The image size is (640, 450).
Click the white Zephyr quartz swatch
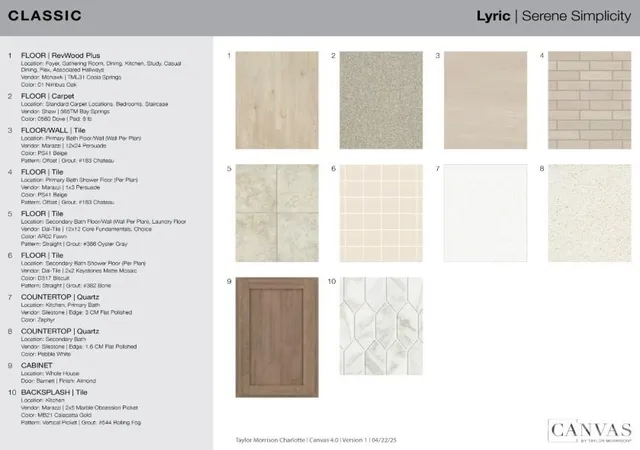click(x=485, y=213)
